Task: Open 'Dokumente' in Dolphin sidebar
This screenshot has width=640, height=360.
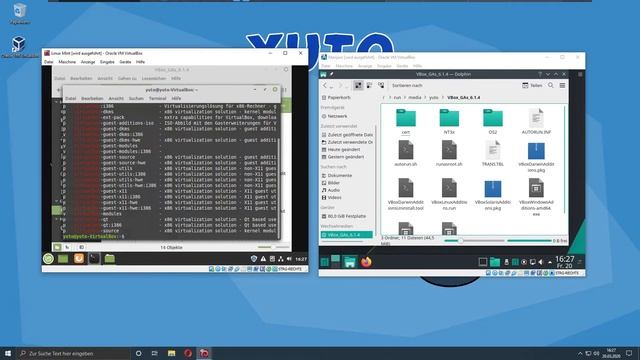Action: pyautogui.click(x=337, y=176)
